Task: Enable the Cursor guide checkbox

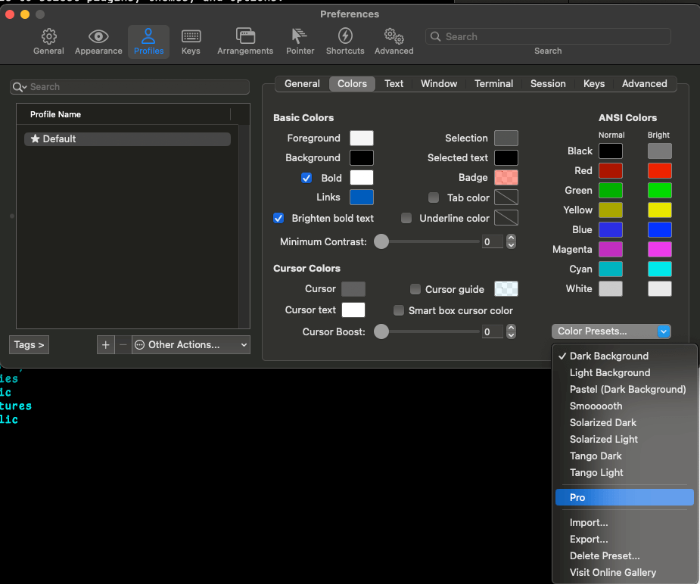Action: click(x=415, y=289)
